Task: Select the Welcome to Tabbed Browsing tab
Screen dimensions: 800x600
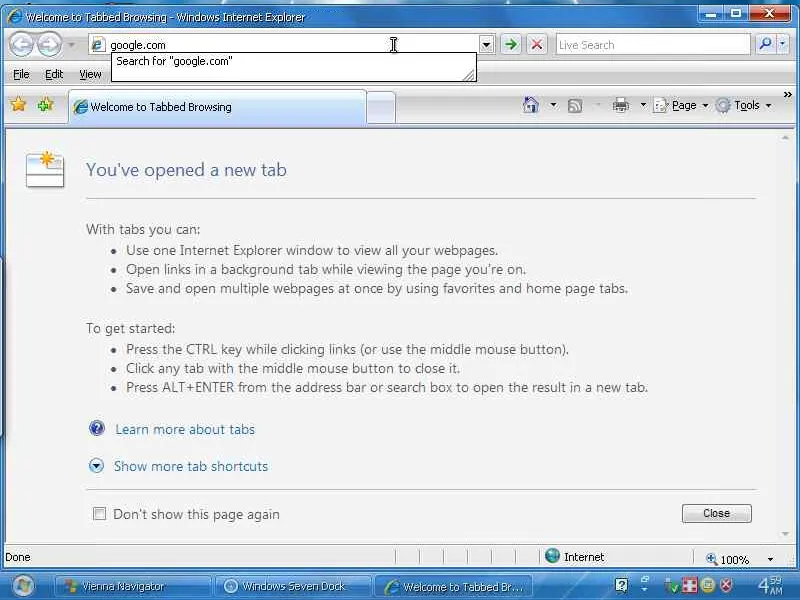Action: (x=217, y=107)
